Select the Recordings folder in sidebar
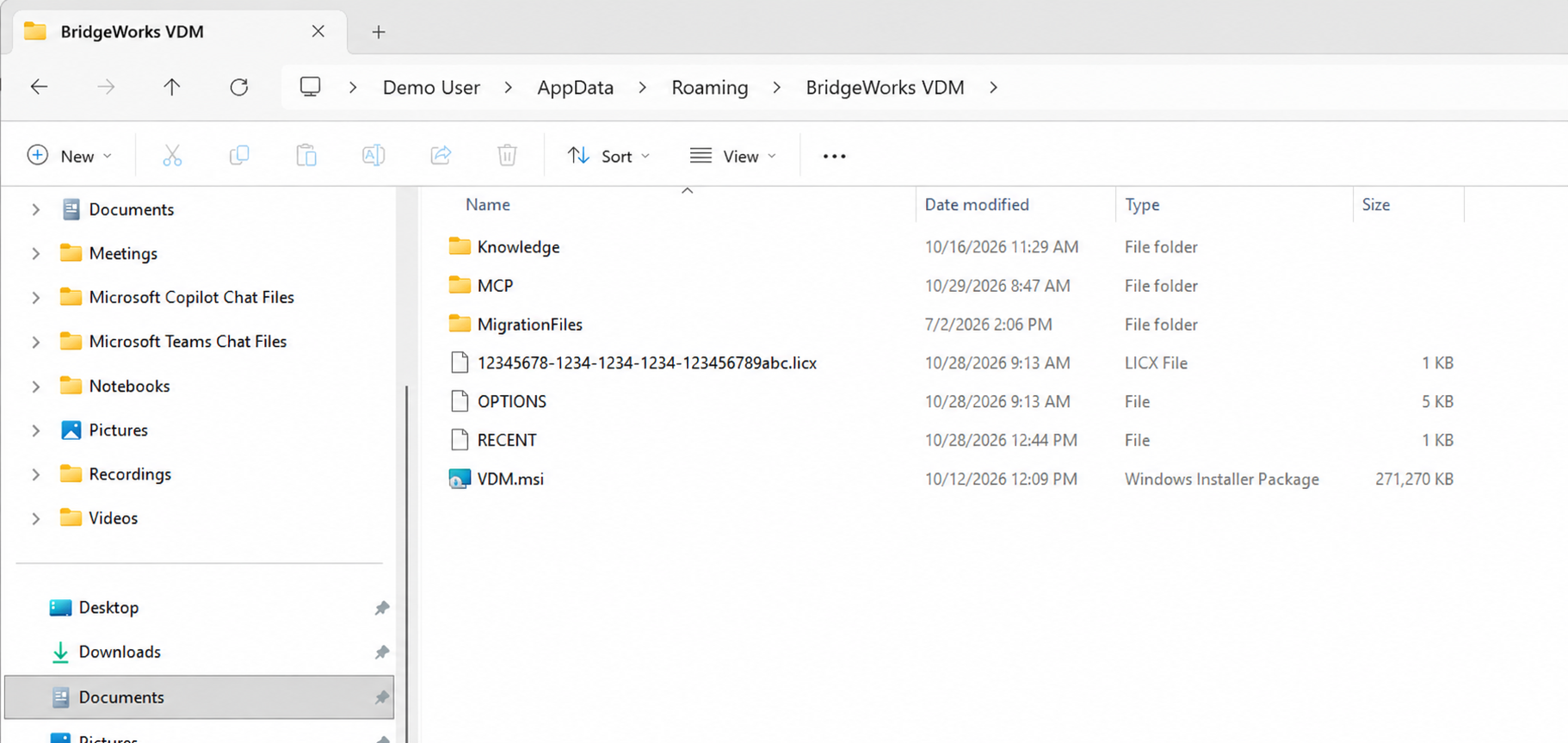Image resolution: width=1568 pixels, height=743 pixels. tap(130, 474)
